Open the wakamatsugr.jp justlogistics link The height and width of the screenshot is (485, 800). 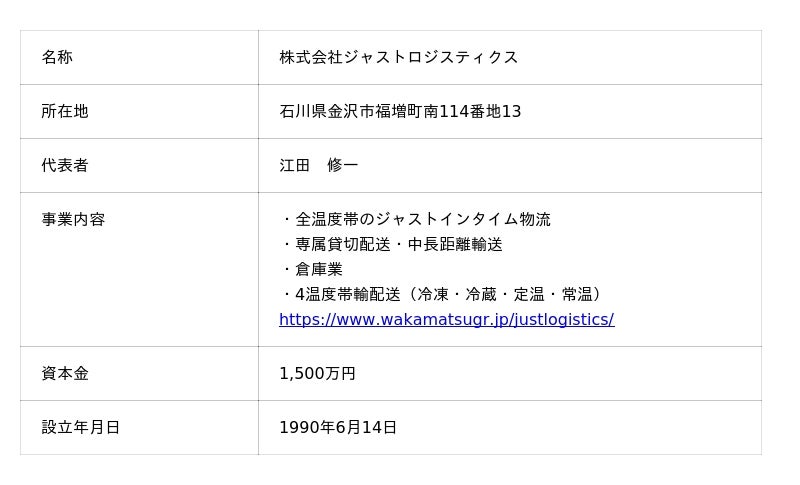tap(446, 320)
